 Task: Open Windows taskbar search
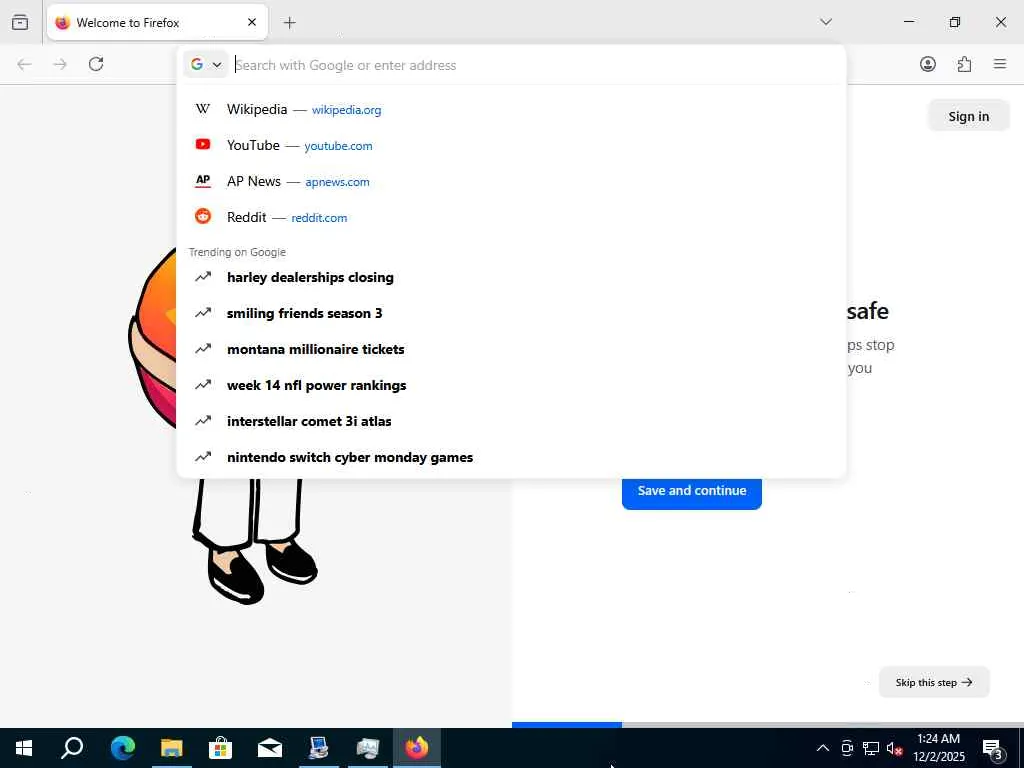[72, 748]
